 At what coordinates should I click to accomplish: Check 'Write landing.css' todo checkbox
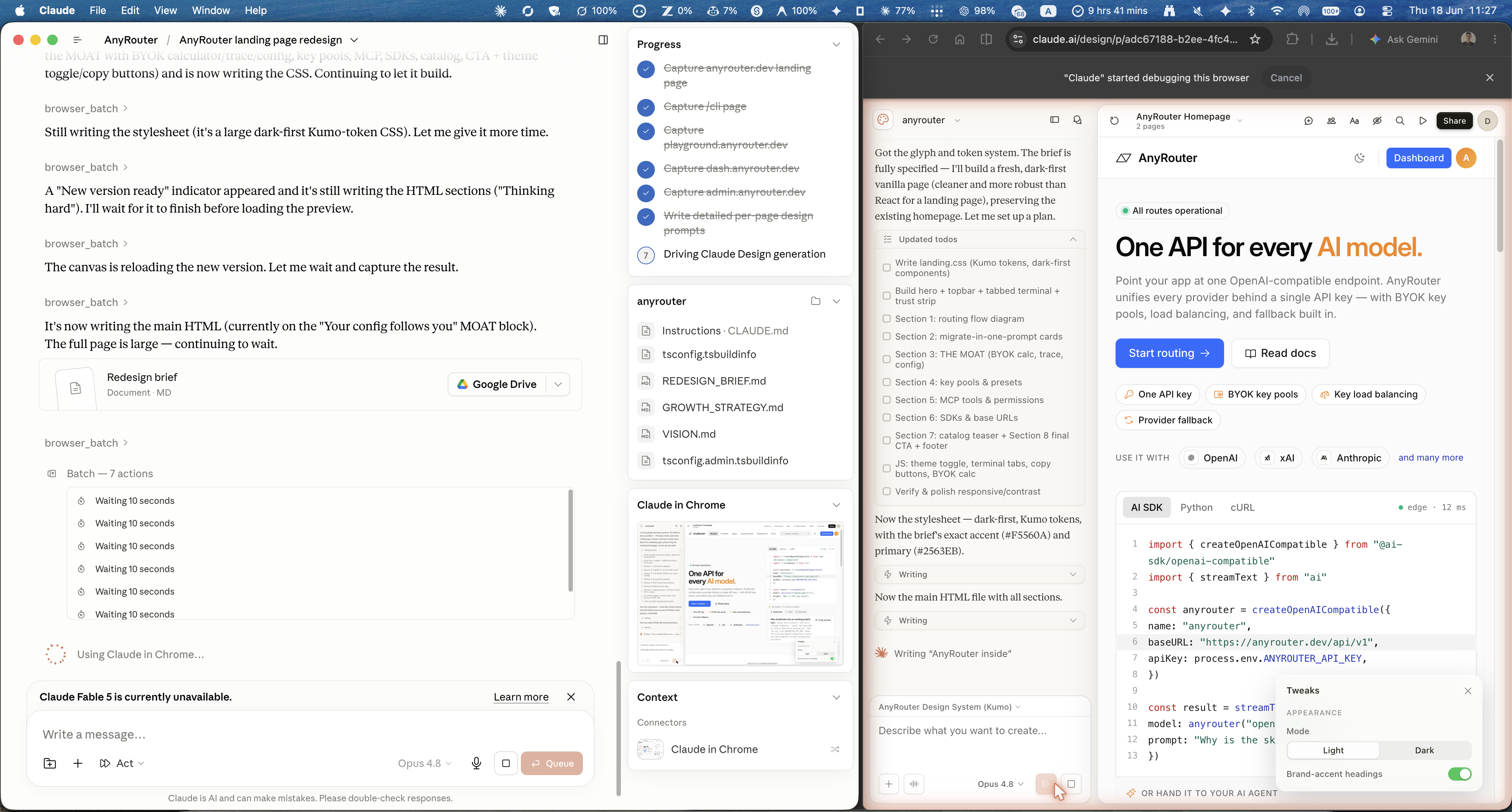click(886, 268)
